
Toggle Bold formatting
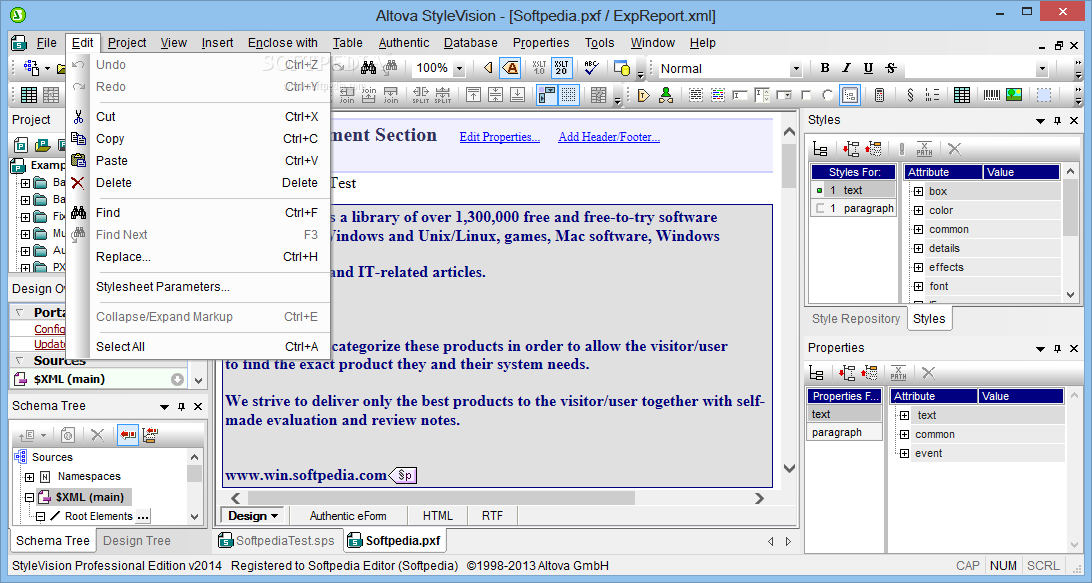(825, 68)
